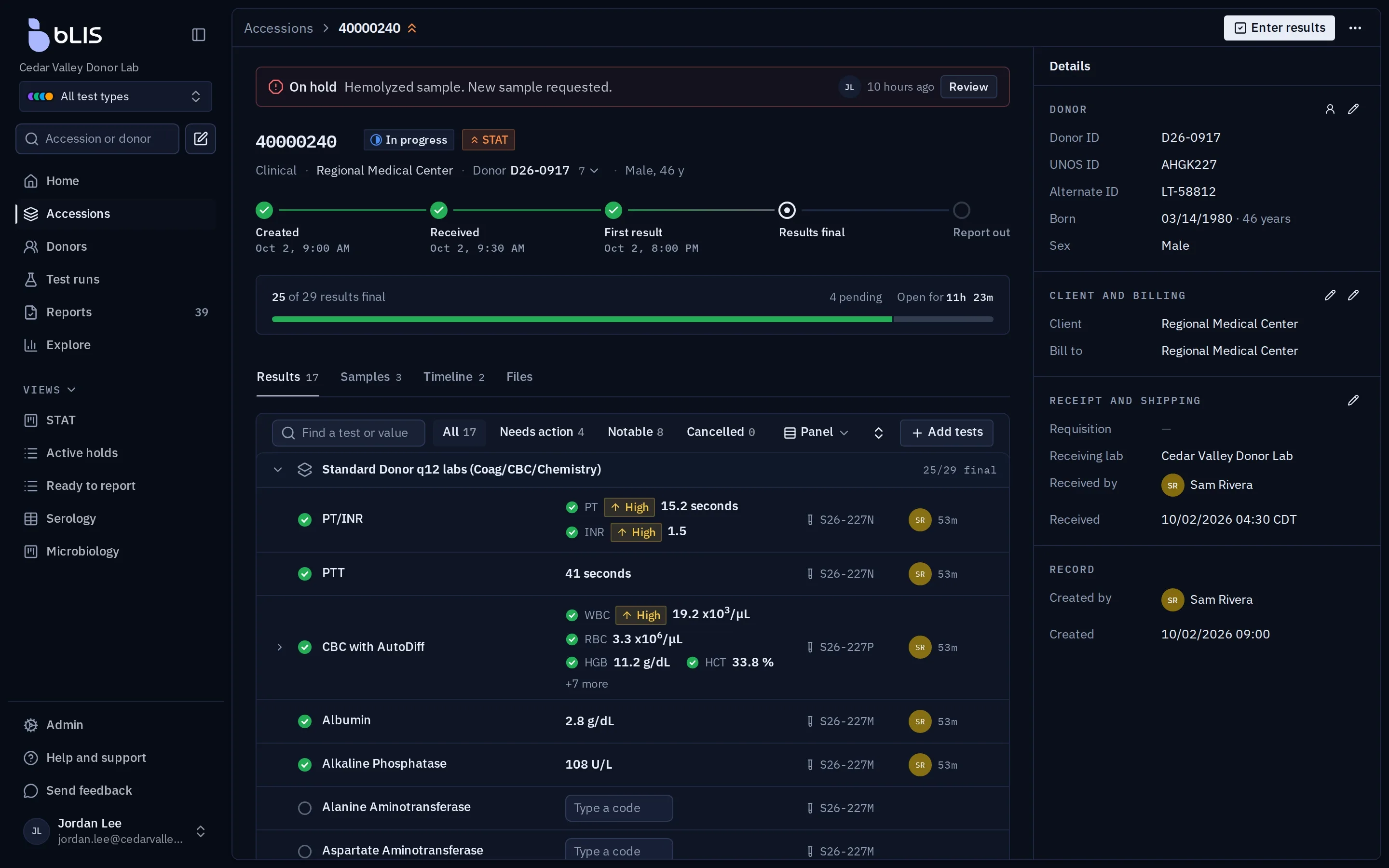The height and width of the screenshot is (868, 1389).
Task: Open the All test types dropdown
Action: pyautogui.click(x=116, y=96)
